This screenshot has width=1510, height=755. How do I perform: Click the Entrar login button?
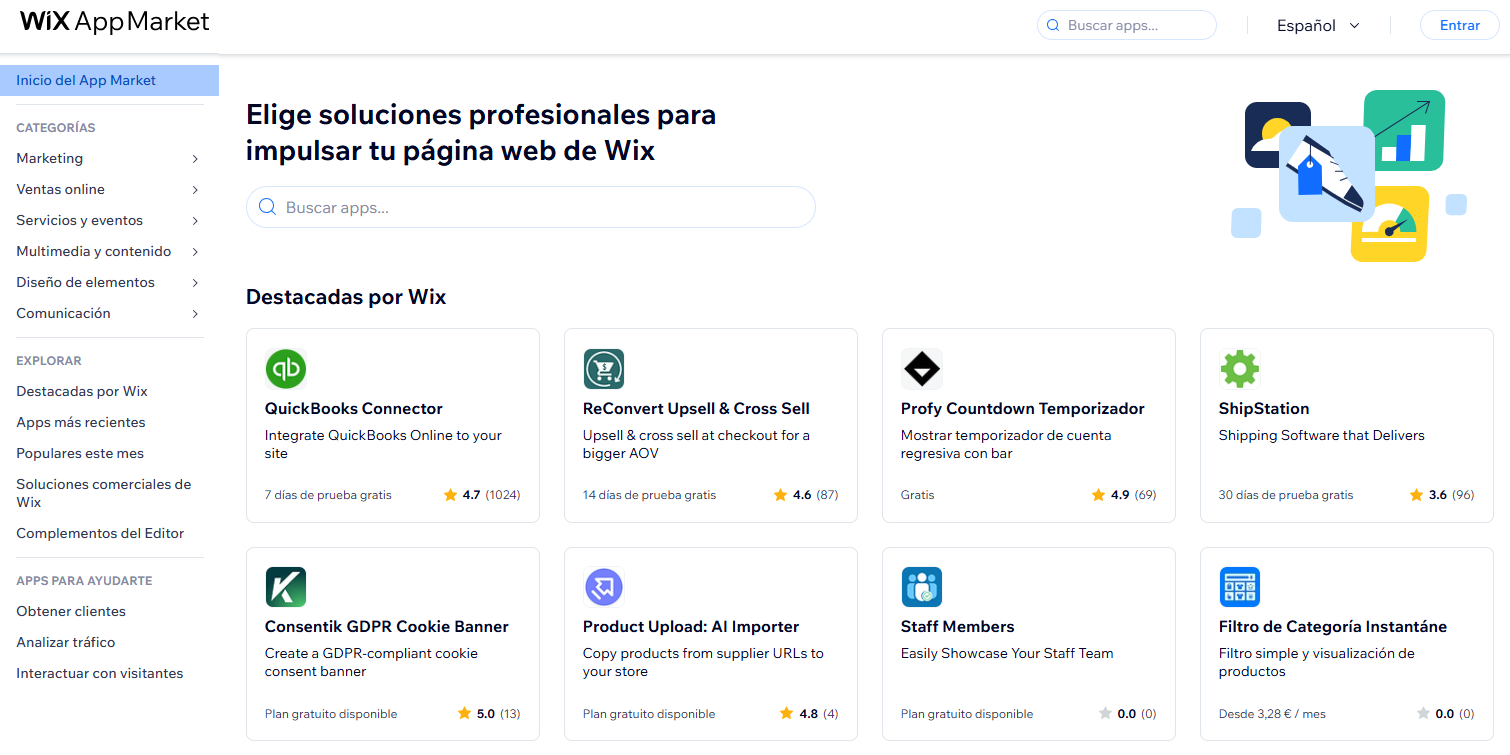click(x=1459, y=25)
